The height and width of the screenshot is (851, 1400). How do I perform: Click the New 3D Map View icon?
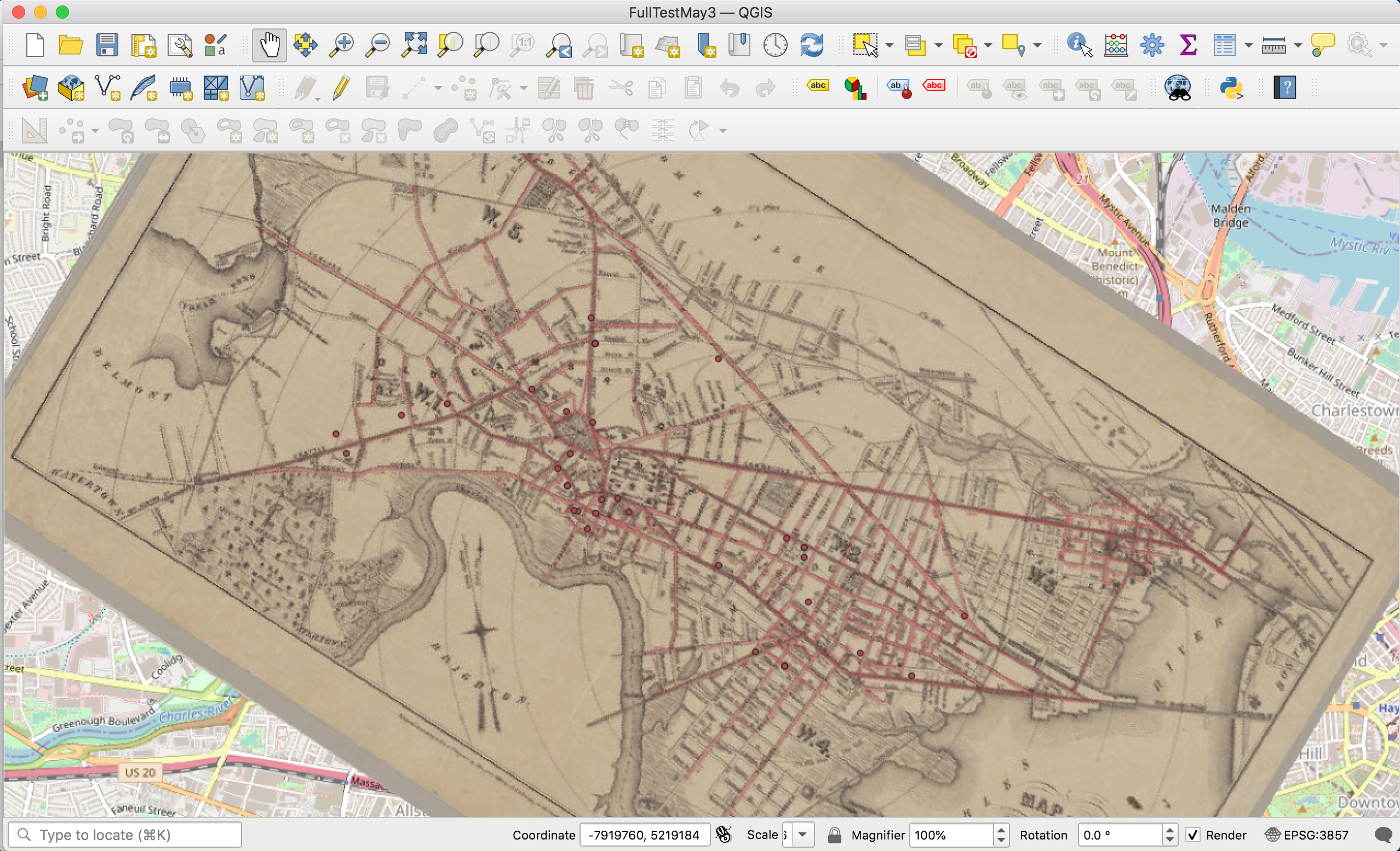coord(668,45)
